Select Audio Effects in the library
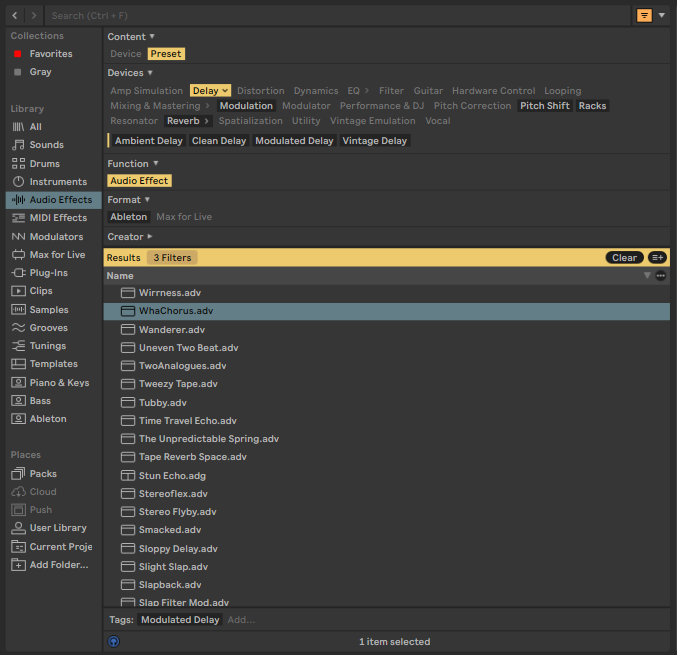 54,200
